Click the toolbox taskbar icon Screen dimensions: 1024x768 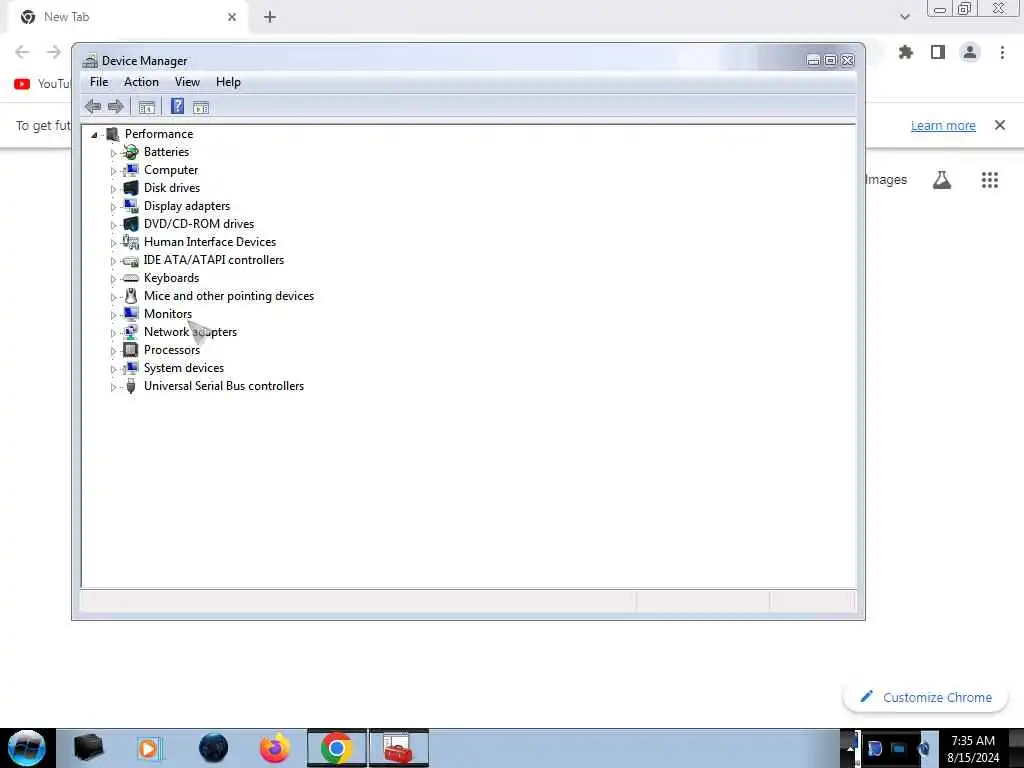(398, 748)
